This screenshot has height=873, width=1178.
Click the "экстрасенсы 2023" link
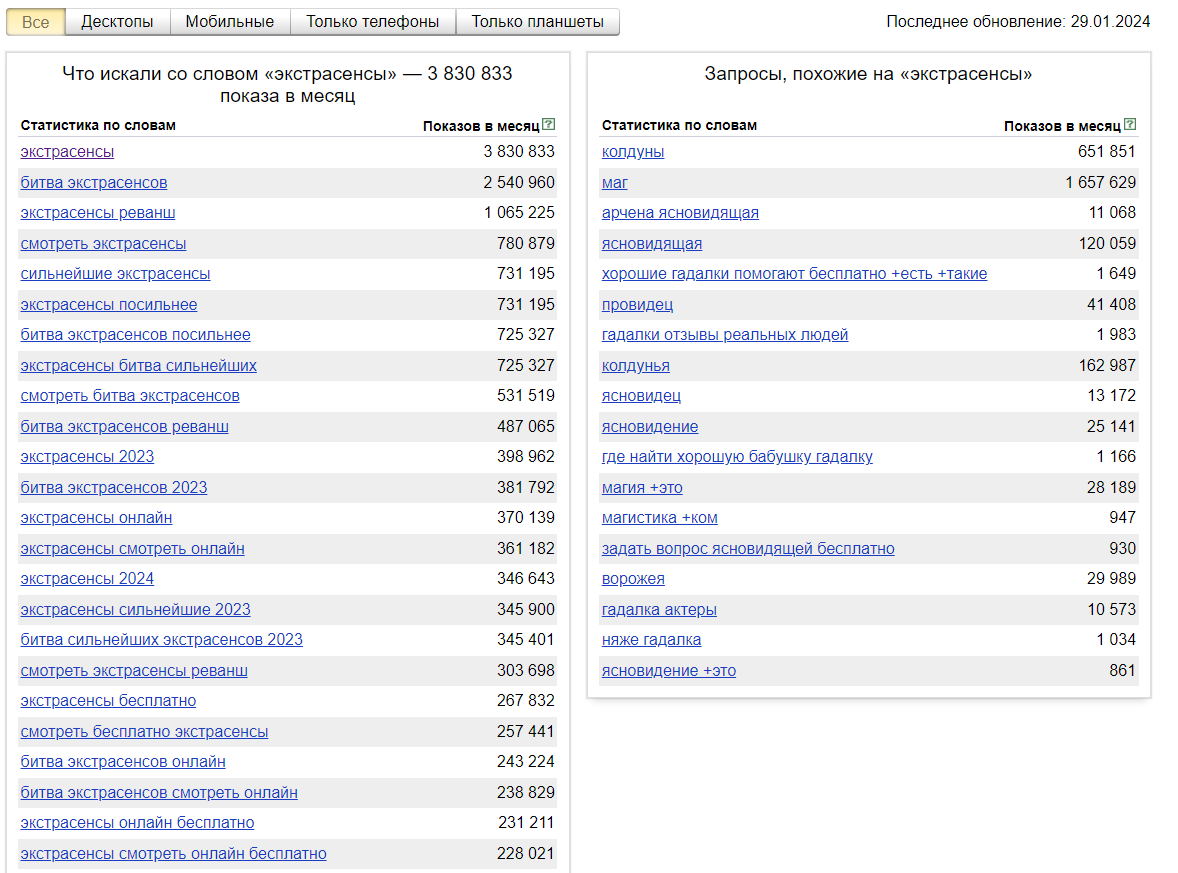[87, 456]
